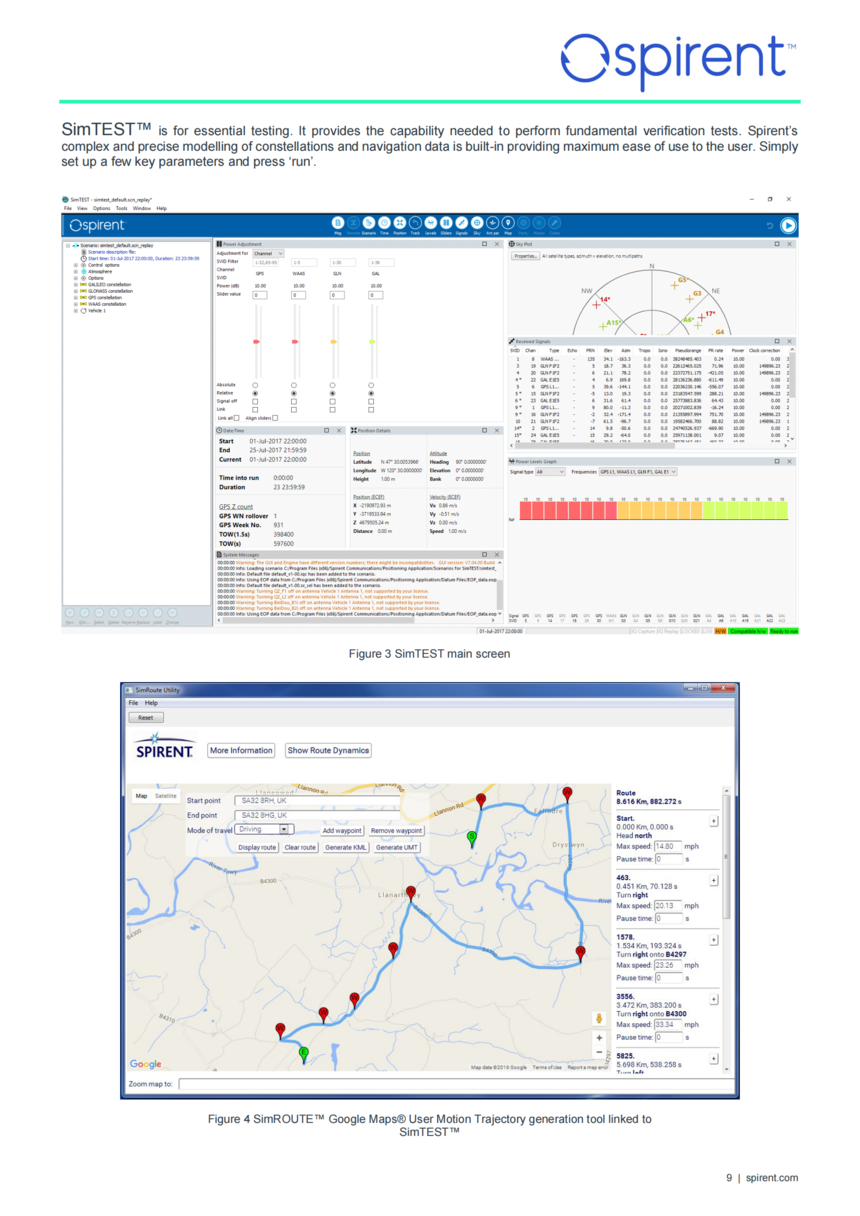The image size is (860, 1216).
Task: Open the Mode of travel dropdown
Action: (265, 829)
